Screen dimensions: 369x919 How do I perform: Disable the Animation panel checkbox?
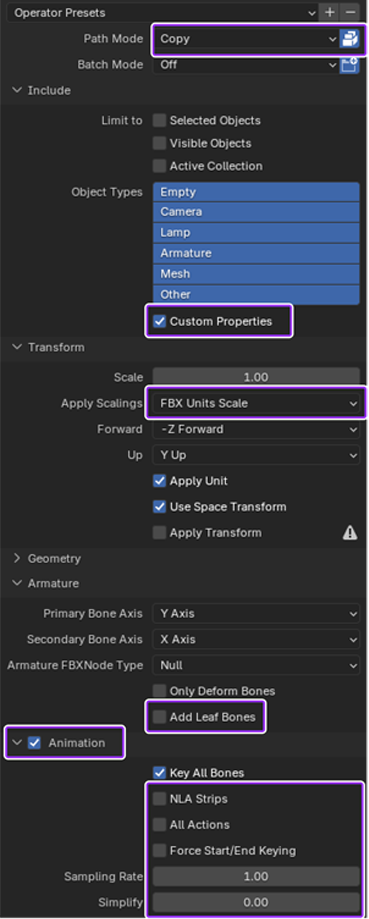(x=35, y=743)
